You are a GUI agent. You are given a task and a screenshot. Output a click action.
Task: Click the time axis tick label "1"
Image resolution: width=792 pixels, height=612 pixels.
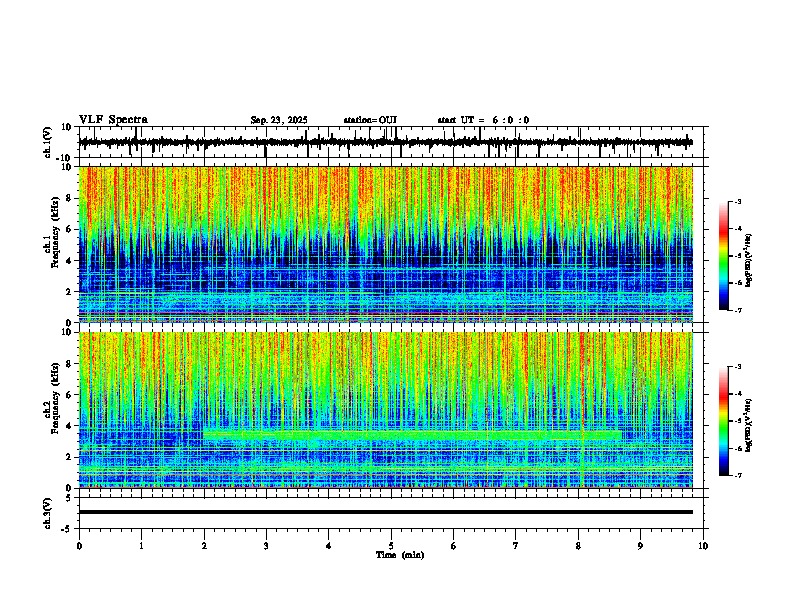(141, 546)
